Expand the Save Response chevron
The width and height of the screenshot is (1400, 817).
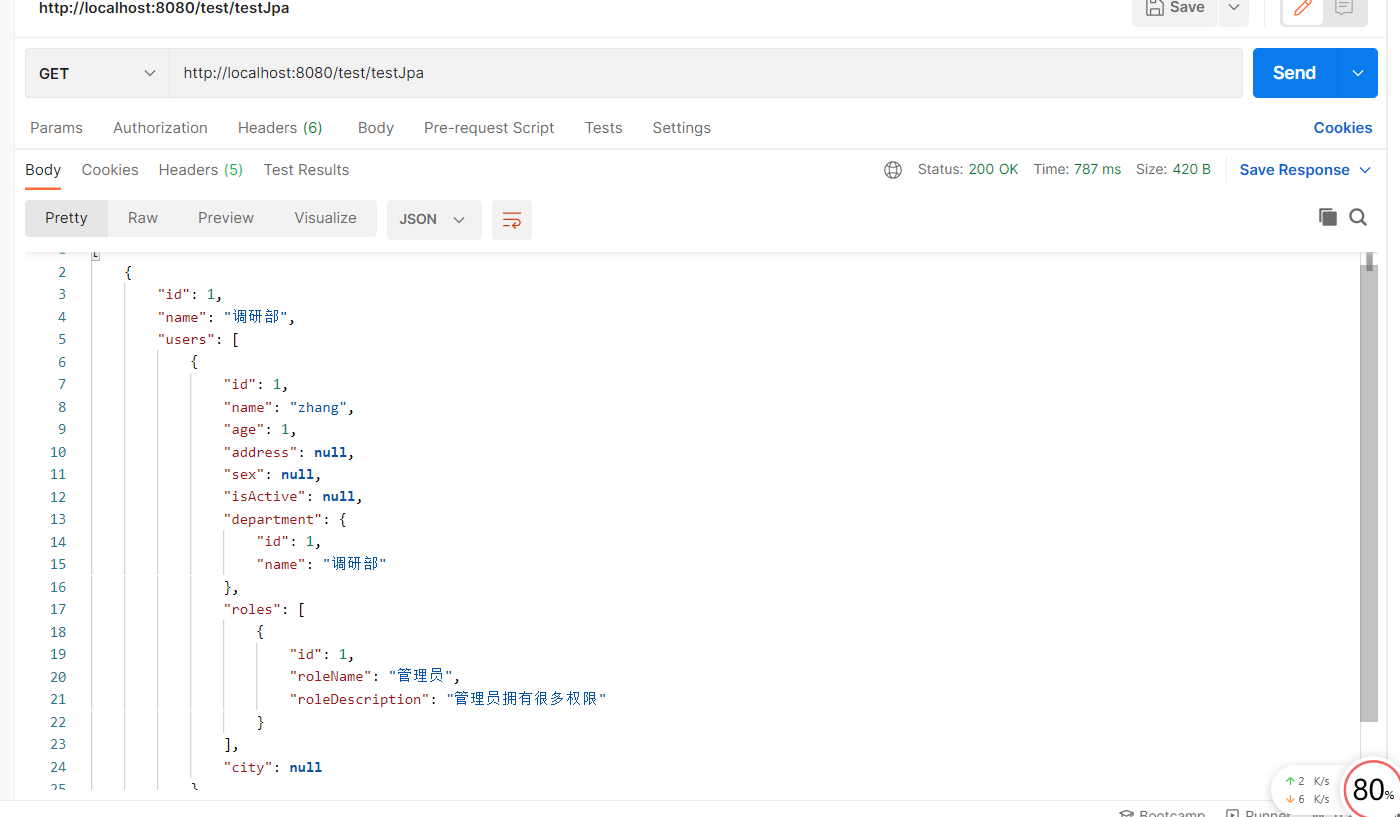coord(1365,170)
